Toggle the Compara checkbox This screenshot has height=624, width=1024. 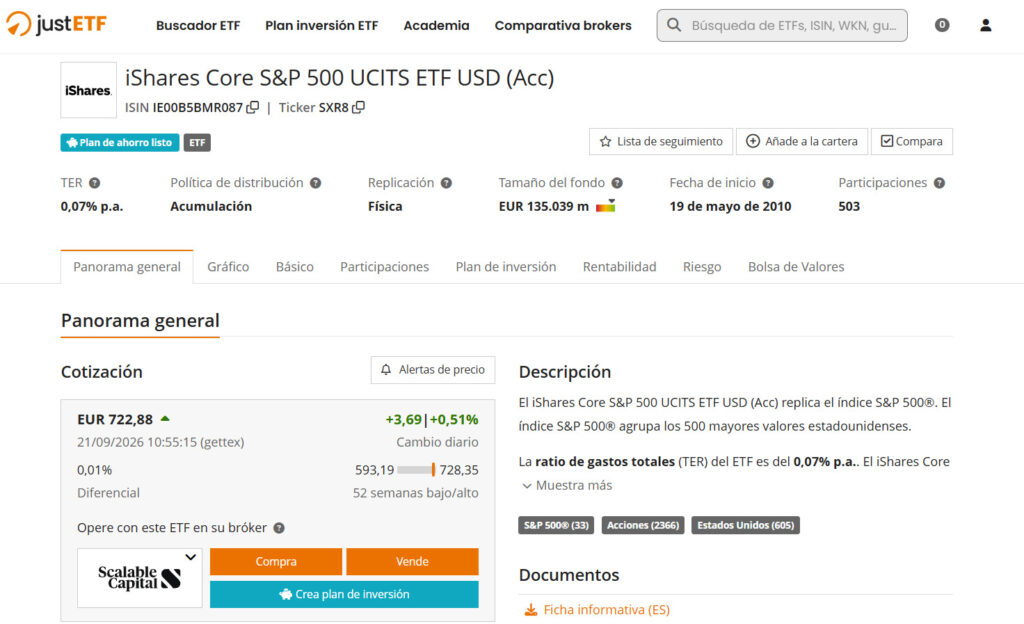point(886,141)
